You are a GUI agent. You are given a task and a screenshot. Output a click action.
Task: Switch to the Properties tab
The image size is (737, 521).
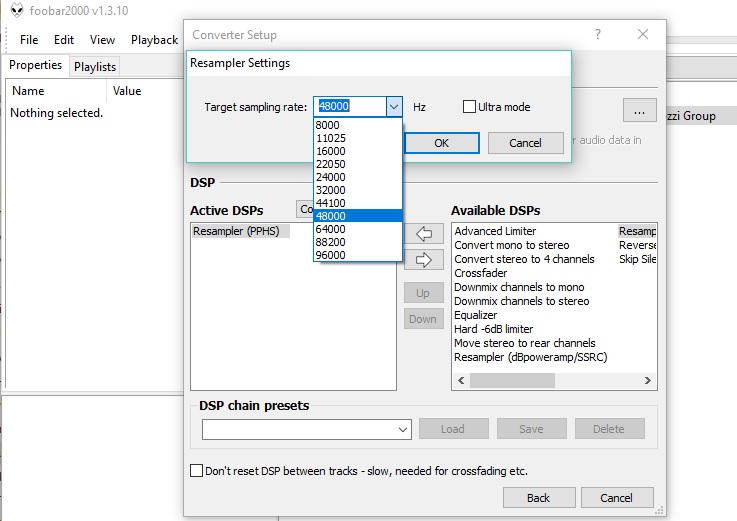pyautogui.click(x=36, y=65)
